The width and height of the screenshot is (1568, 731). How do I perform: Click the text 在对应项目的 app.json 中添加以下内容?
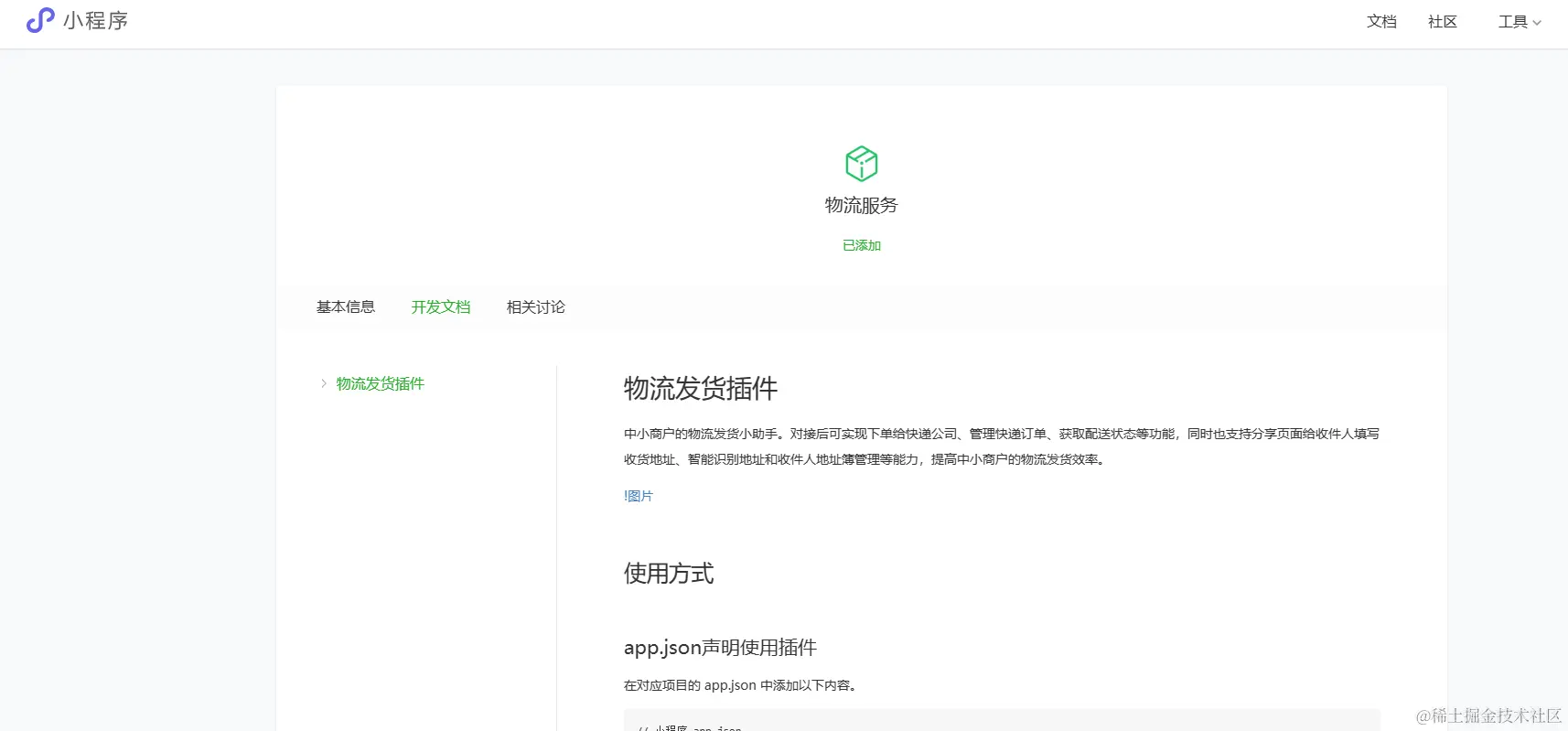[x=740, y=685]
